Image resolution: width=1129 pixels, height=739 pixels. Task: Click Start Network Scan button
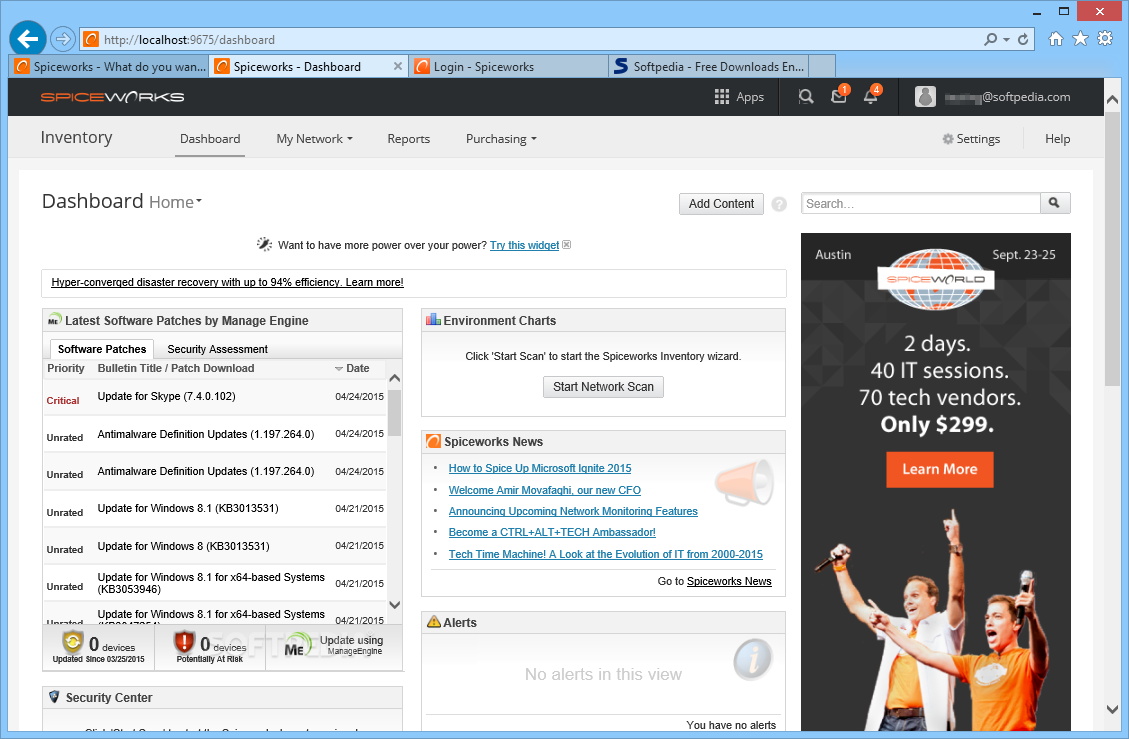coord(603,387)
